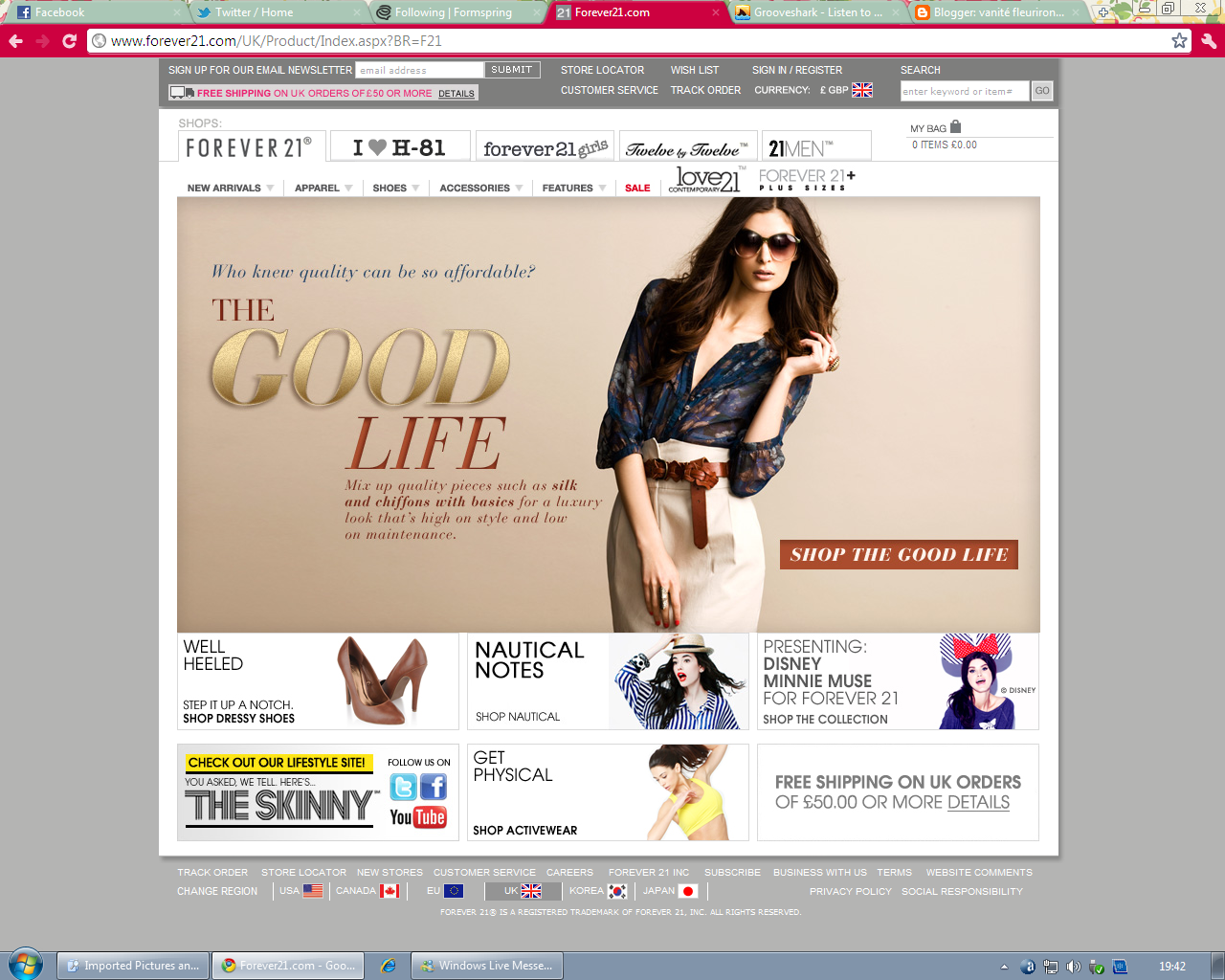Show hidden system tray icons arrow
Screen dimensions: 1225x980
tap(1004, 967)
